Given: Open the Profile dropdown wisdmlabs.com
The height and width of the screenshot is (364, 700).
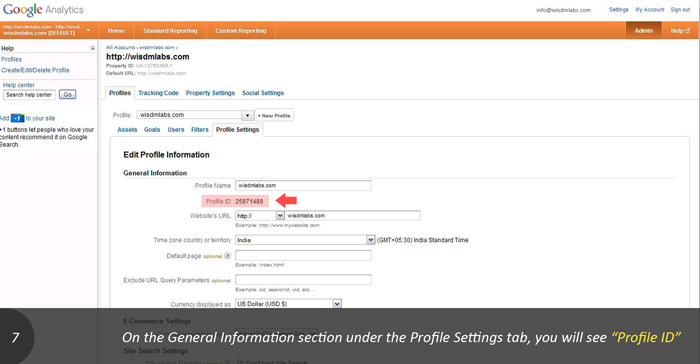Looking at the screenshot, I should (196, 115).
